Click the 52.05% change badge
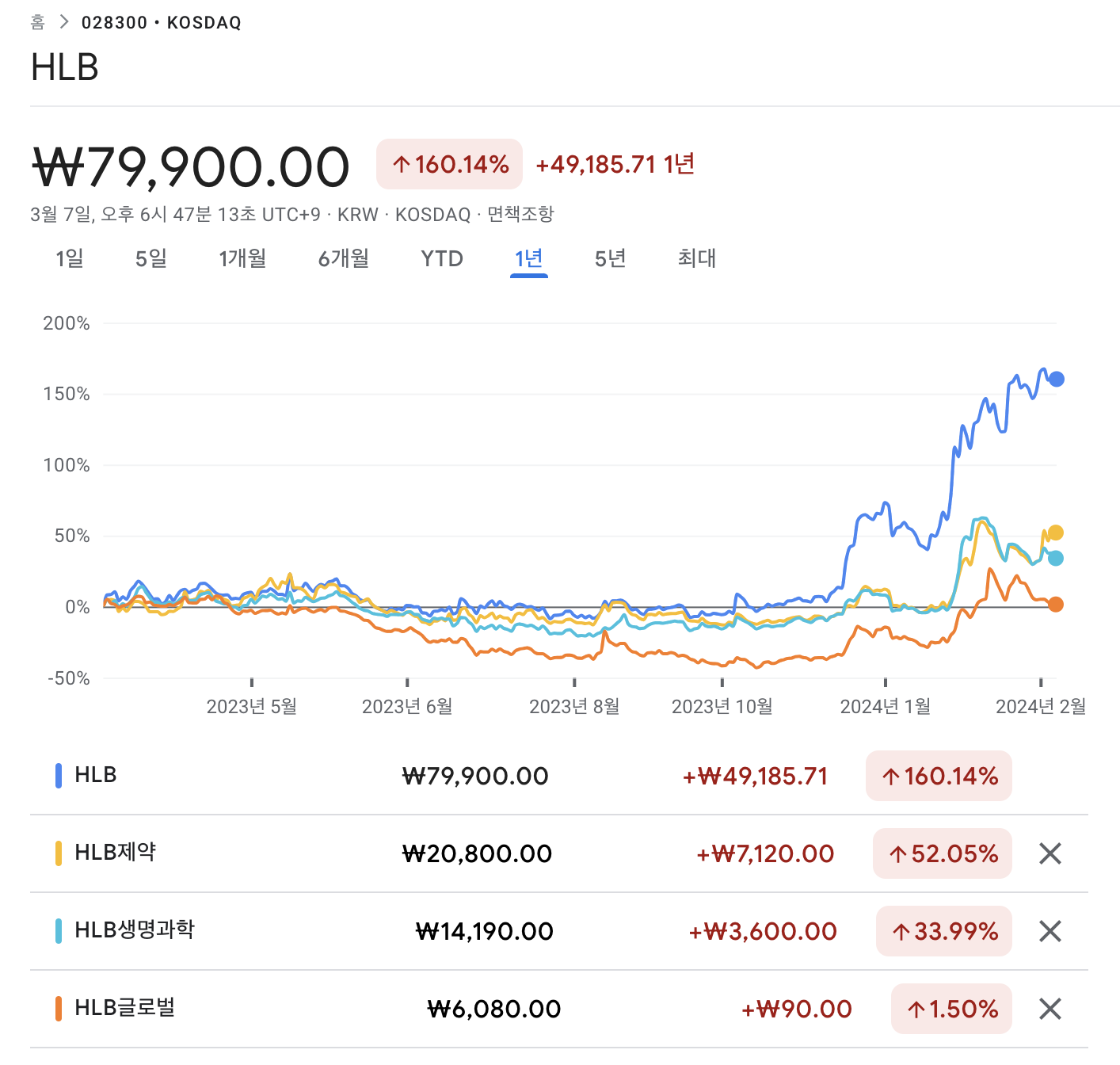Image resolution: width=1120 pixels, height=1065 pixels. pos(943,853)
